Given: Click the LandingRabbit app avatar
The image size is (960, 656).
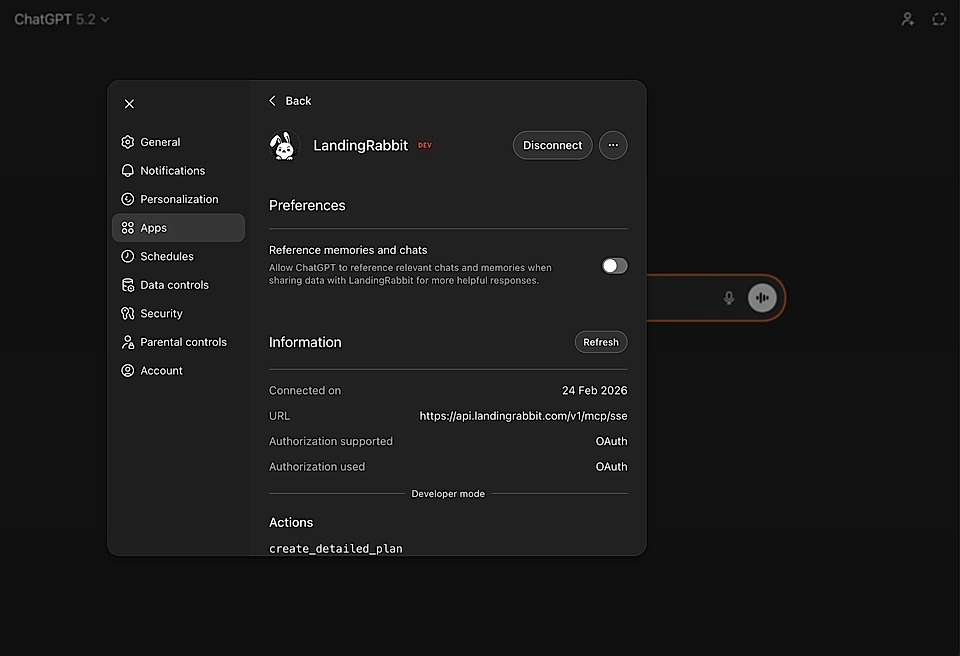Looking at the screenshot, I should (284, 145).
